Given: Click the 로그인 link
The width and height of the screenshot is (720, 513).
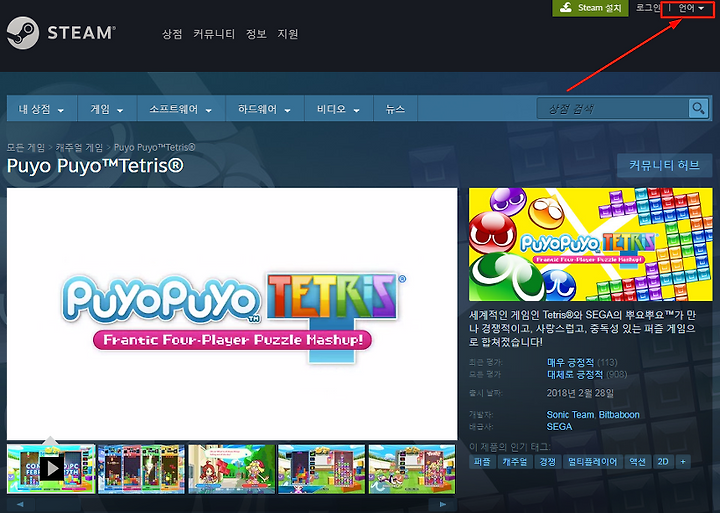Looking at the screenshot, I should (648, 8).
